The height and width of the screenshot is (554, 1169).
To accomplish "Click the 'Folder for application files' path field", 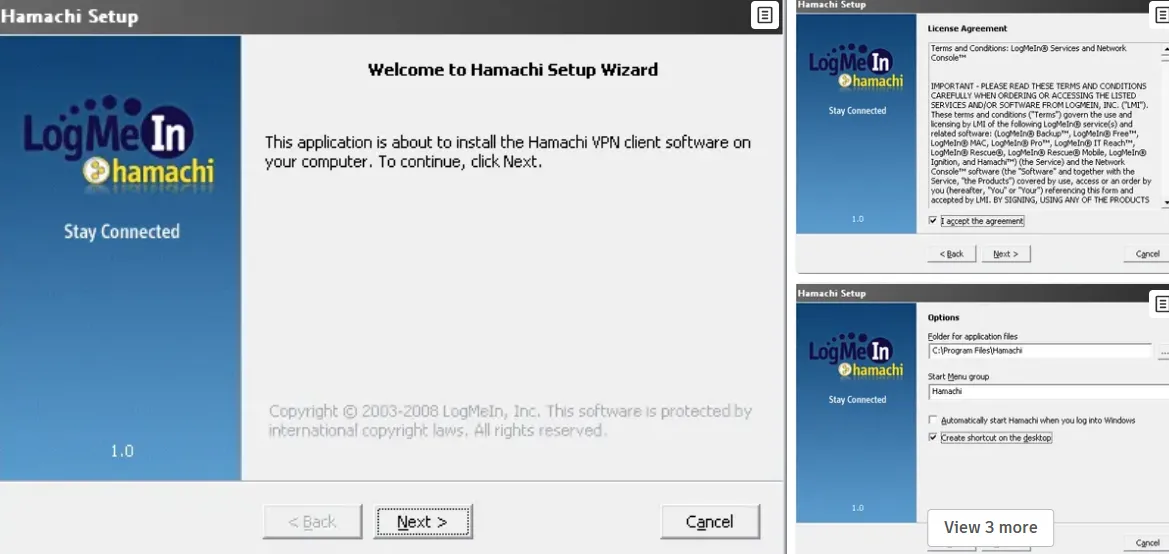I will coord(1039,352).
